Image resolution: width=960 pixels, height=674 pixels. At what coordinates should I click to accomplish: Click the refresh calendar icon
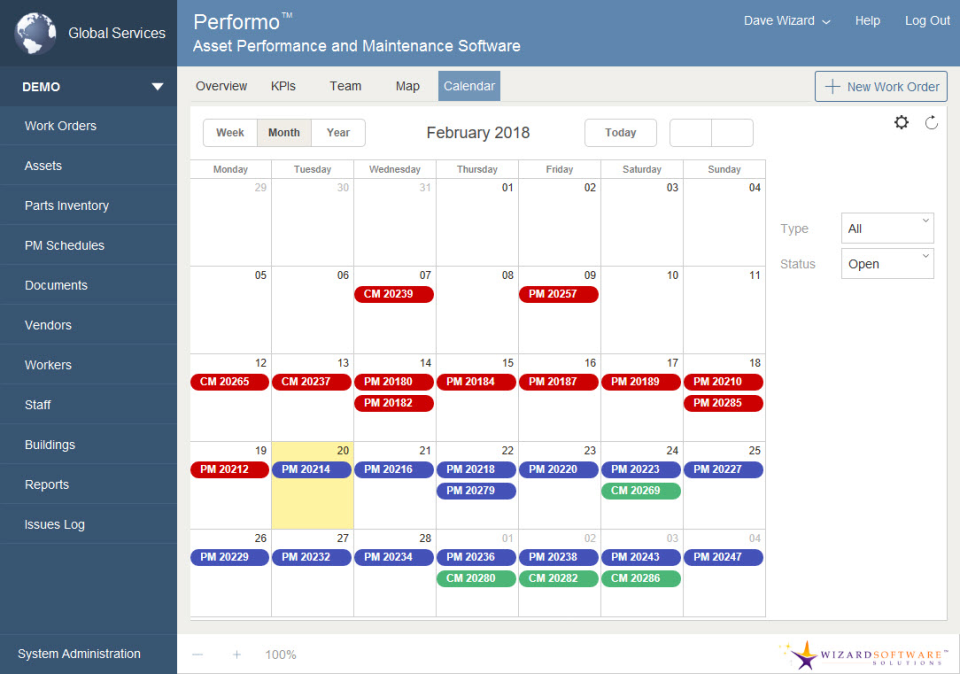931,122
